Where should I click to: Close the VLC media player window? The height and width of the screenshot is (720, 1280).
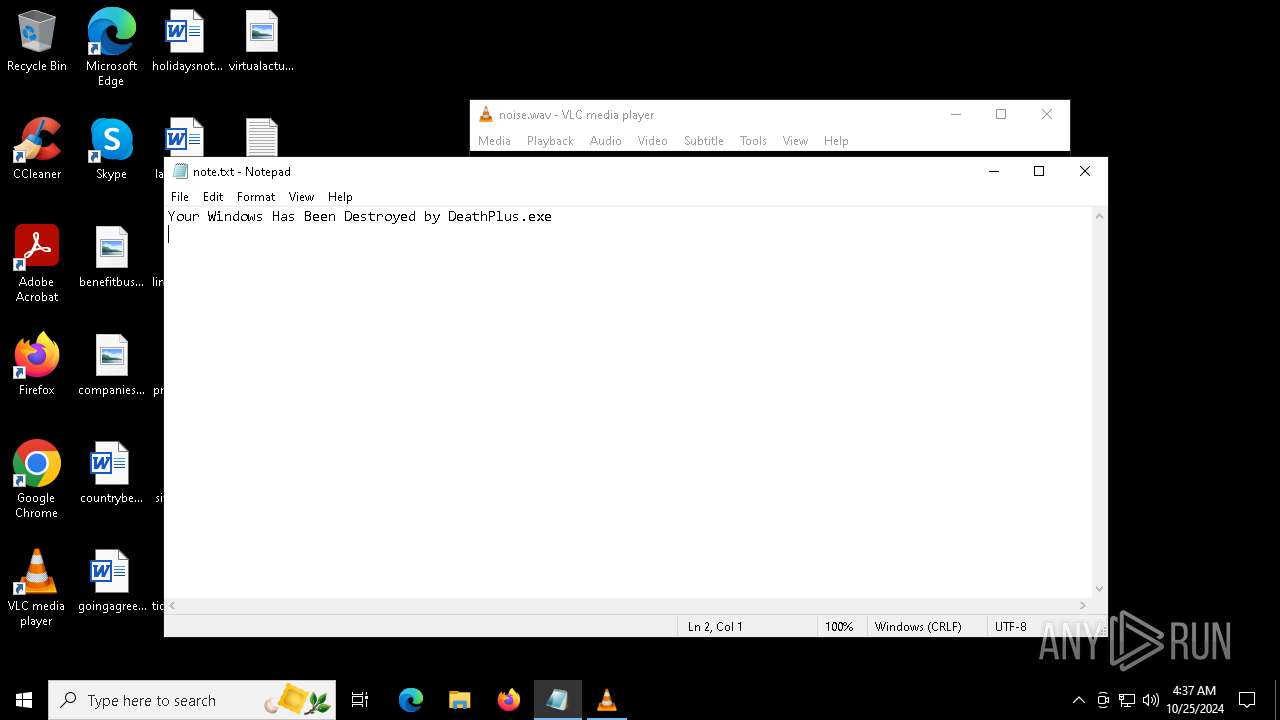click(x=1047, y=114)
